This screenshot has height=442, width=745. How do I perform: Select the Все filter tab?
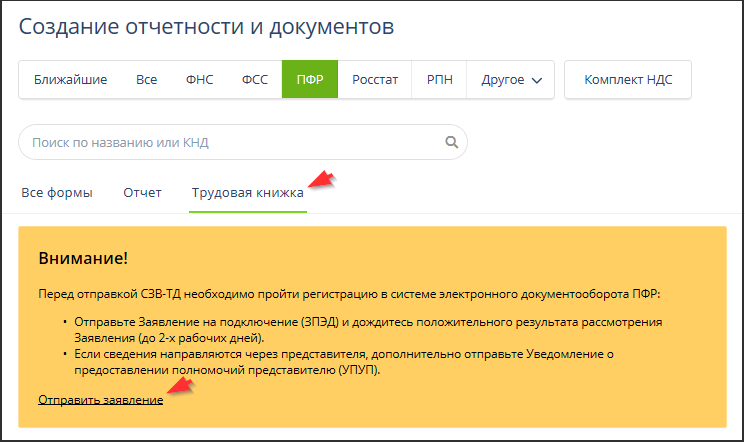coord(147,80)
